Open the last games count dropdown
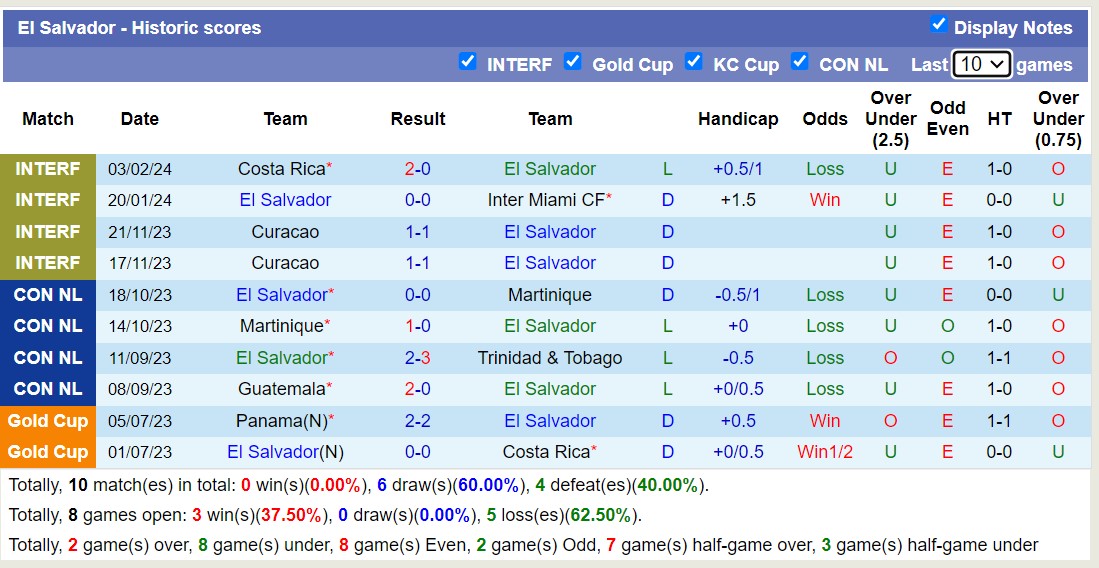Screen dimensions: 1099x568 pyautogui.click(x=981, y=65)
